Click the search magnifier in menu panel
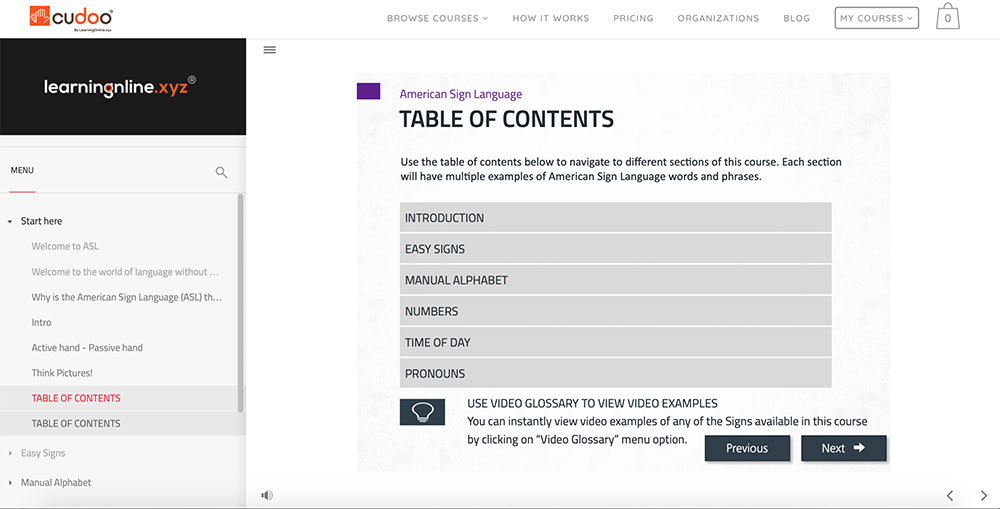The image size is (1000, 509). pyautogui.click(x=221, y=172)
